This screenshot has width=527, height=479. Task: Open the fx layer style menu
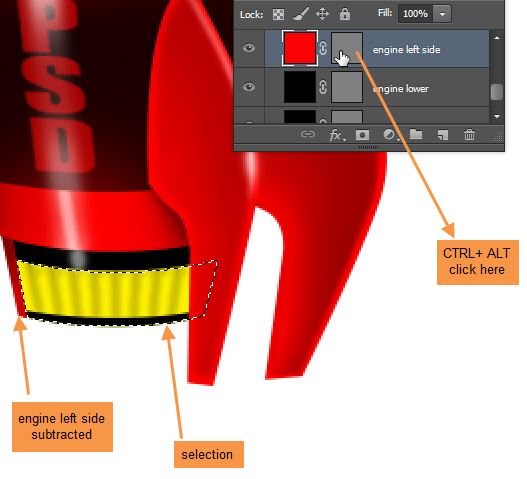point(336,135)
